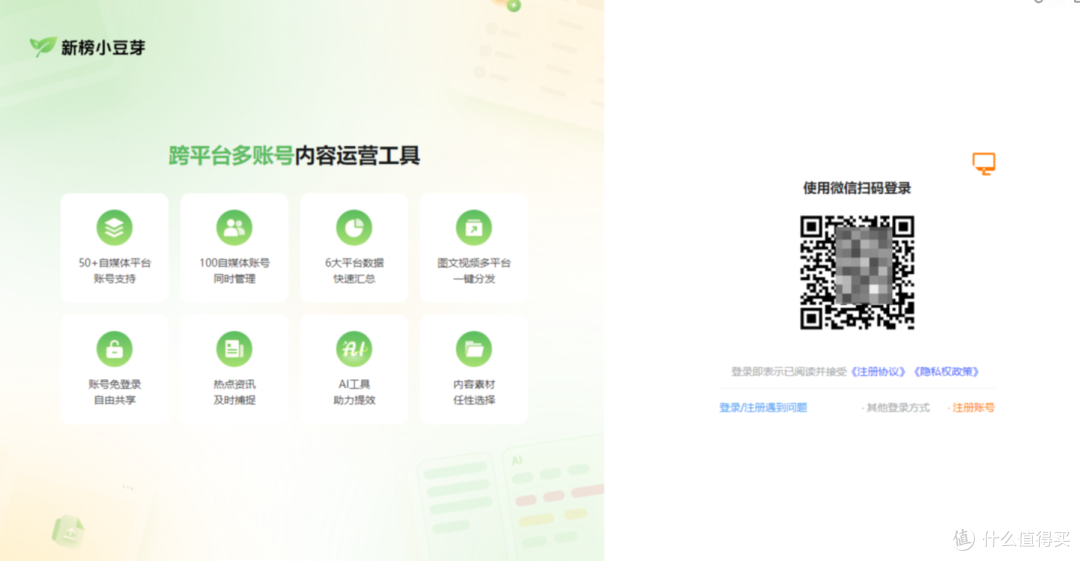The height and width of the screenshot is (561, 1080).
Task: Click the 图文视频多平台 一键分发 caption
Action: point(474,271)
